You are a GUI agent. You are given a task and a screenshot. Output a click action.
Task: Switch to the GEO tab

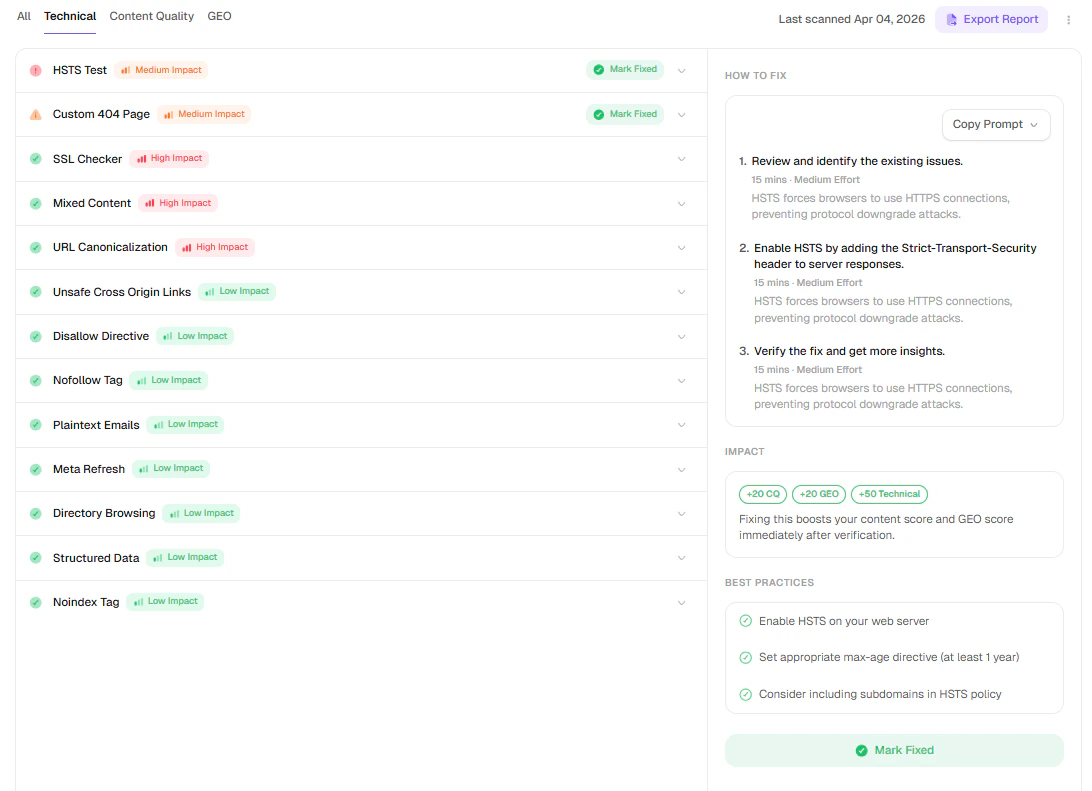tap(219, 16)
